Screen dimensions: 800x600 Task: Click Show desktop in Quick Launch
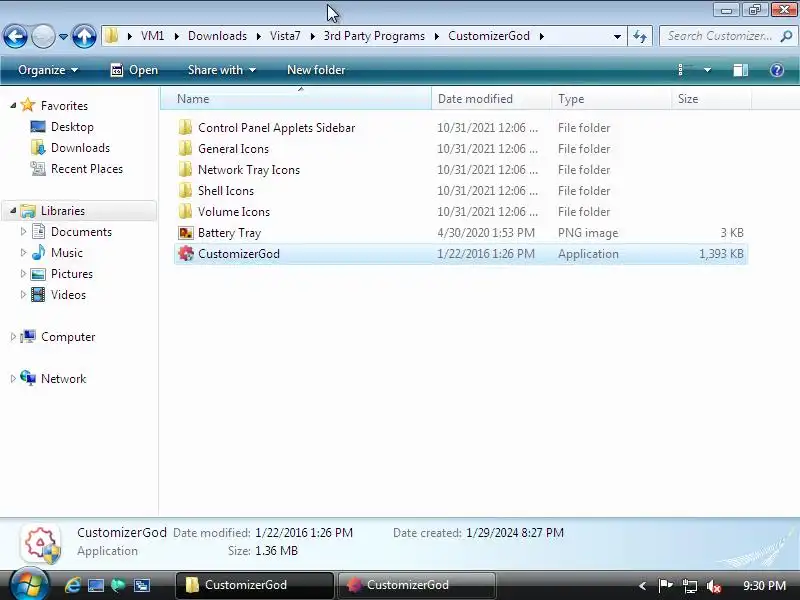[95, 585]
